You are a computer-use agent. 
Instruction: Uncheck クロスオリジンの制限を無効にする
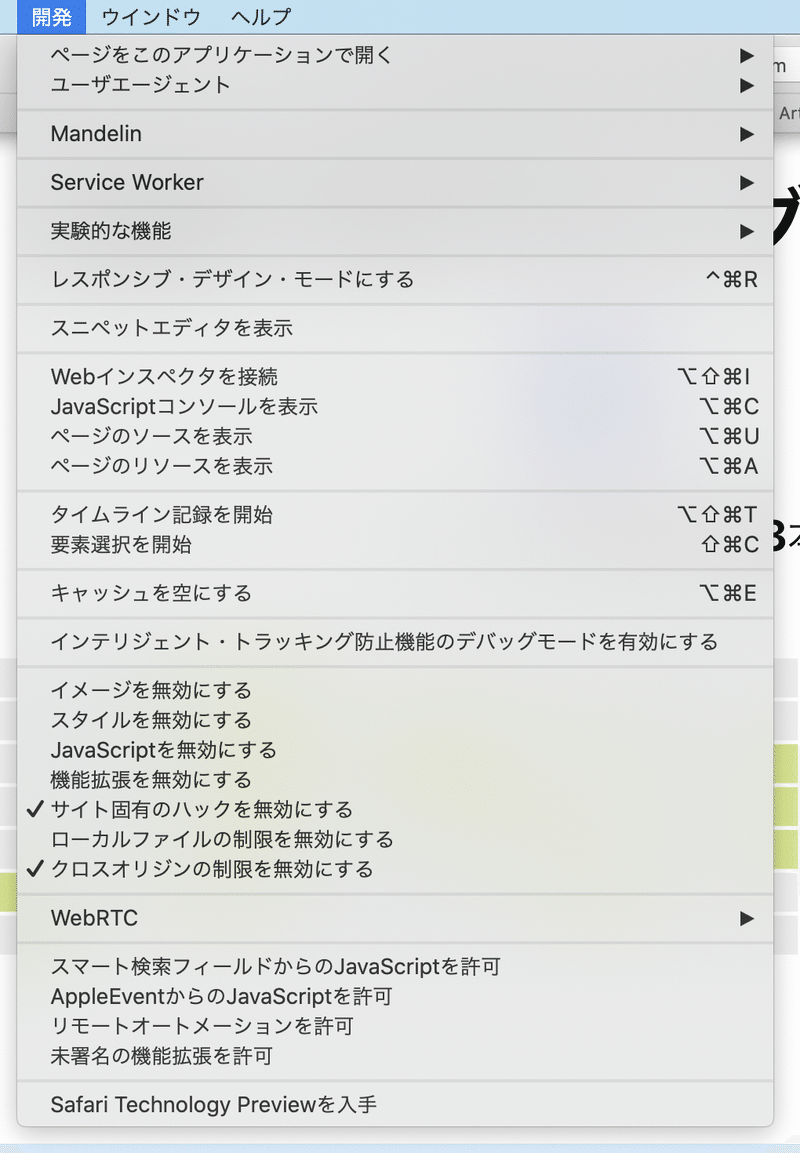[395, 869]
